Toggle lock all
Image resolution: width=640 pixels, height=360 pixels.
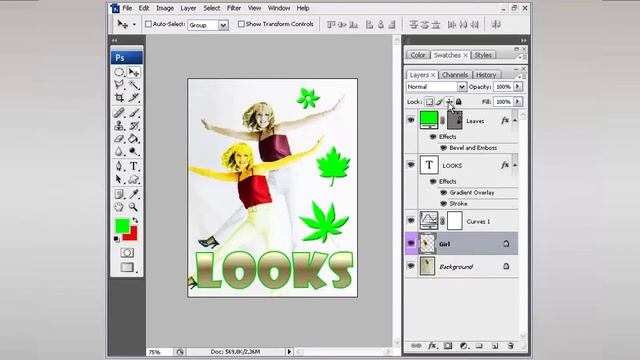[x=459, y=102]
